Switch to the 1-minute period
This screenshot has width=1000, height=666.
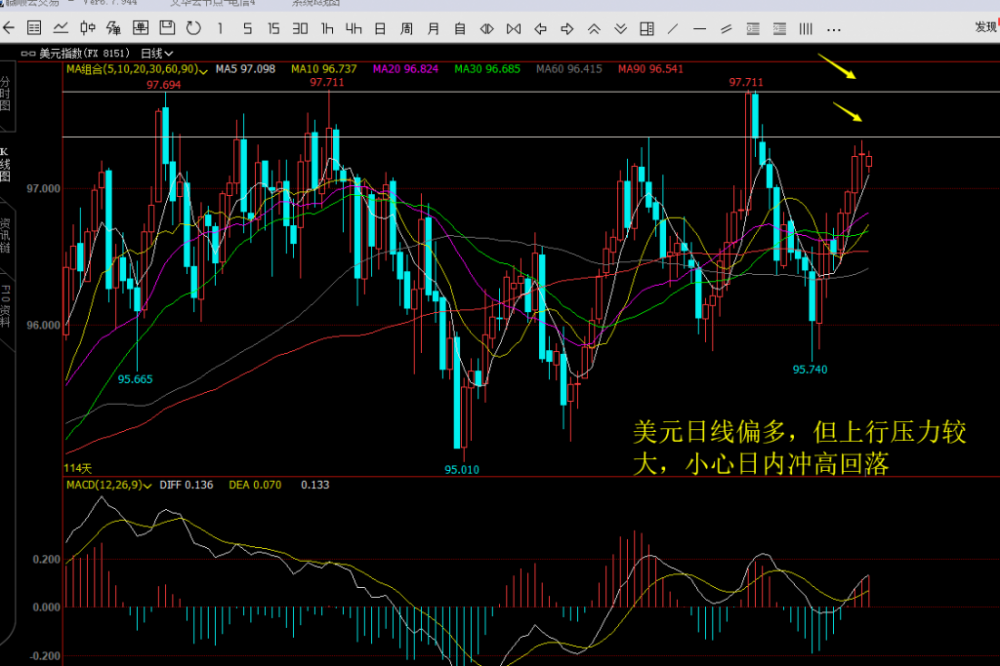(x=220, y=28)
